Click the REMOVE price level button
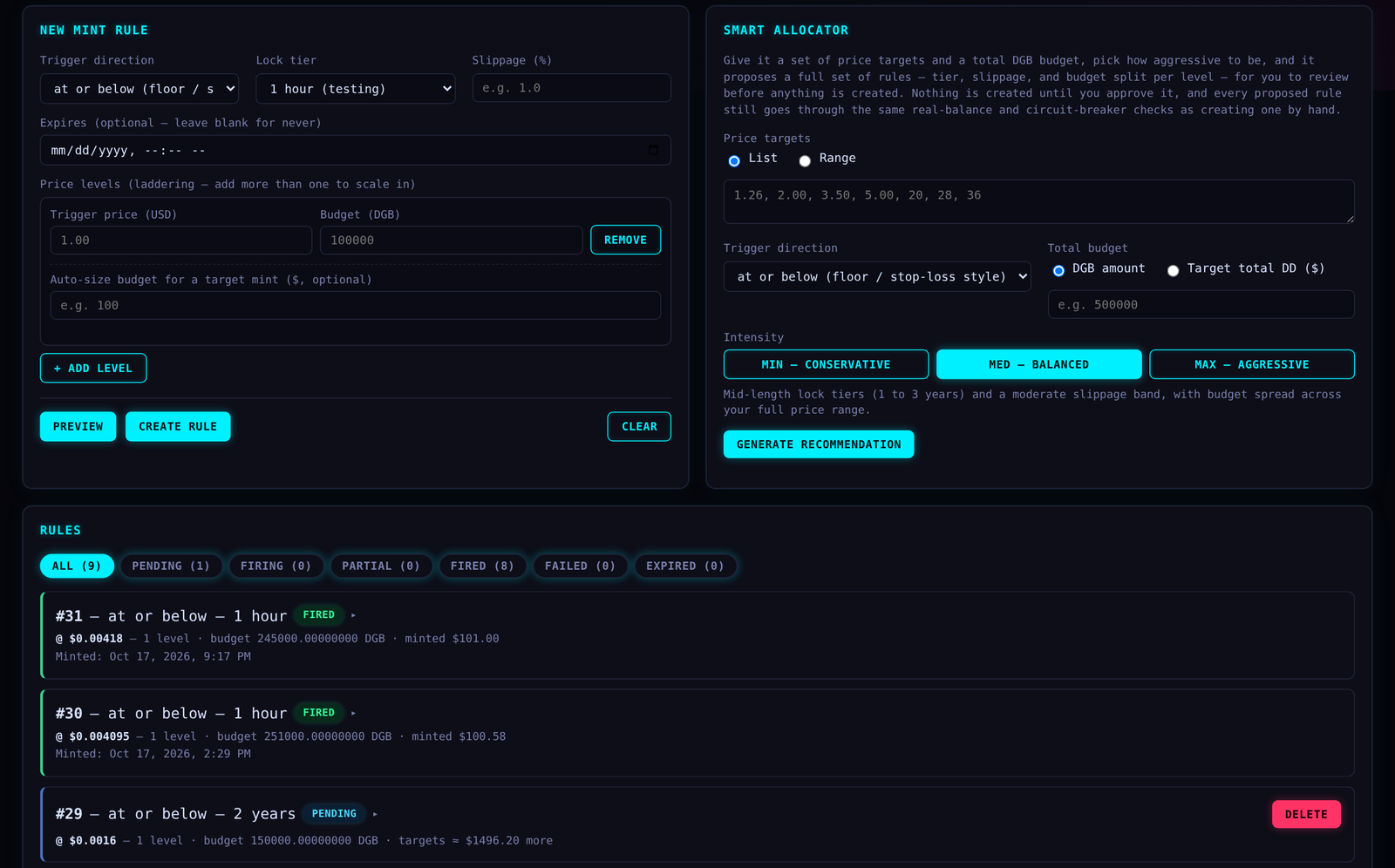 625,240
